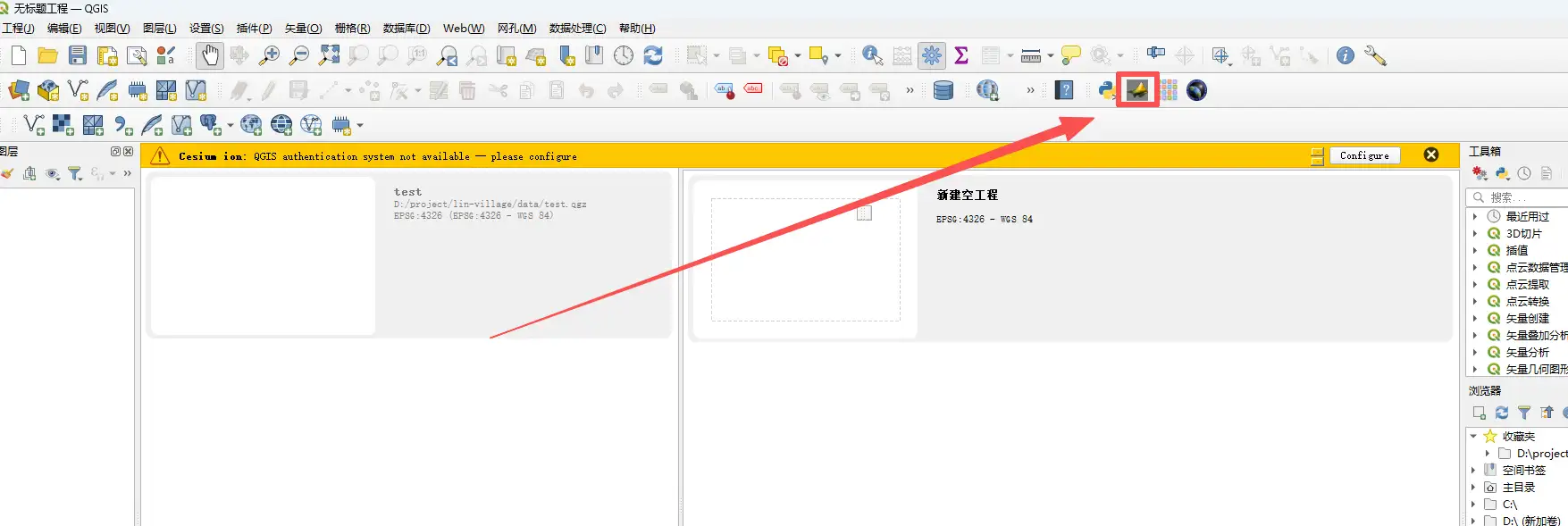This screenshot has height=526, width=1568.
Task: Open the measure tool dropdown arrow
Action: [x=1051, y=56]
